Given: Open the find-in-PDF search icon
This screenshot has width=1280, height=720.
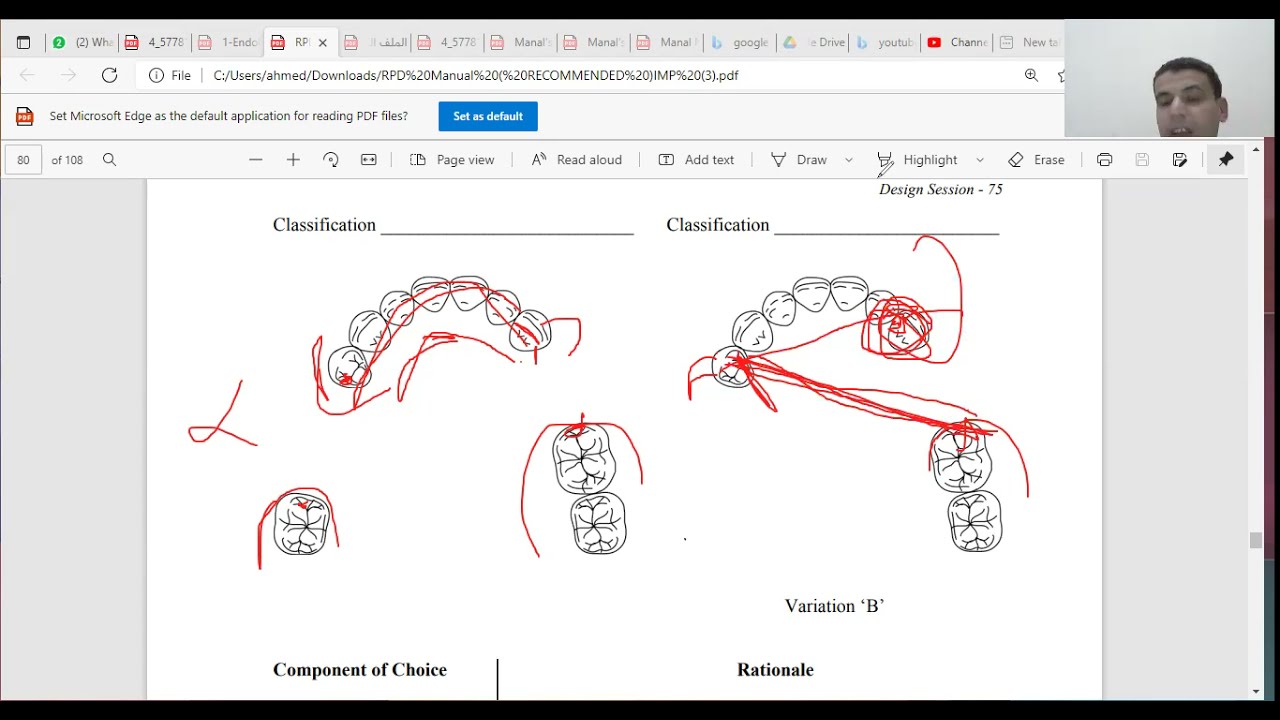Looking at the screenshot, I should tap(110, 160).
